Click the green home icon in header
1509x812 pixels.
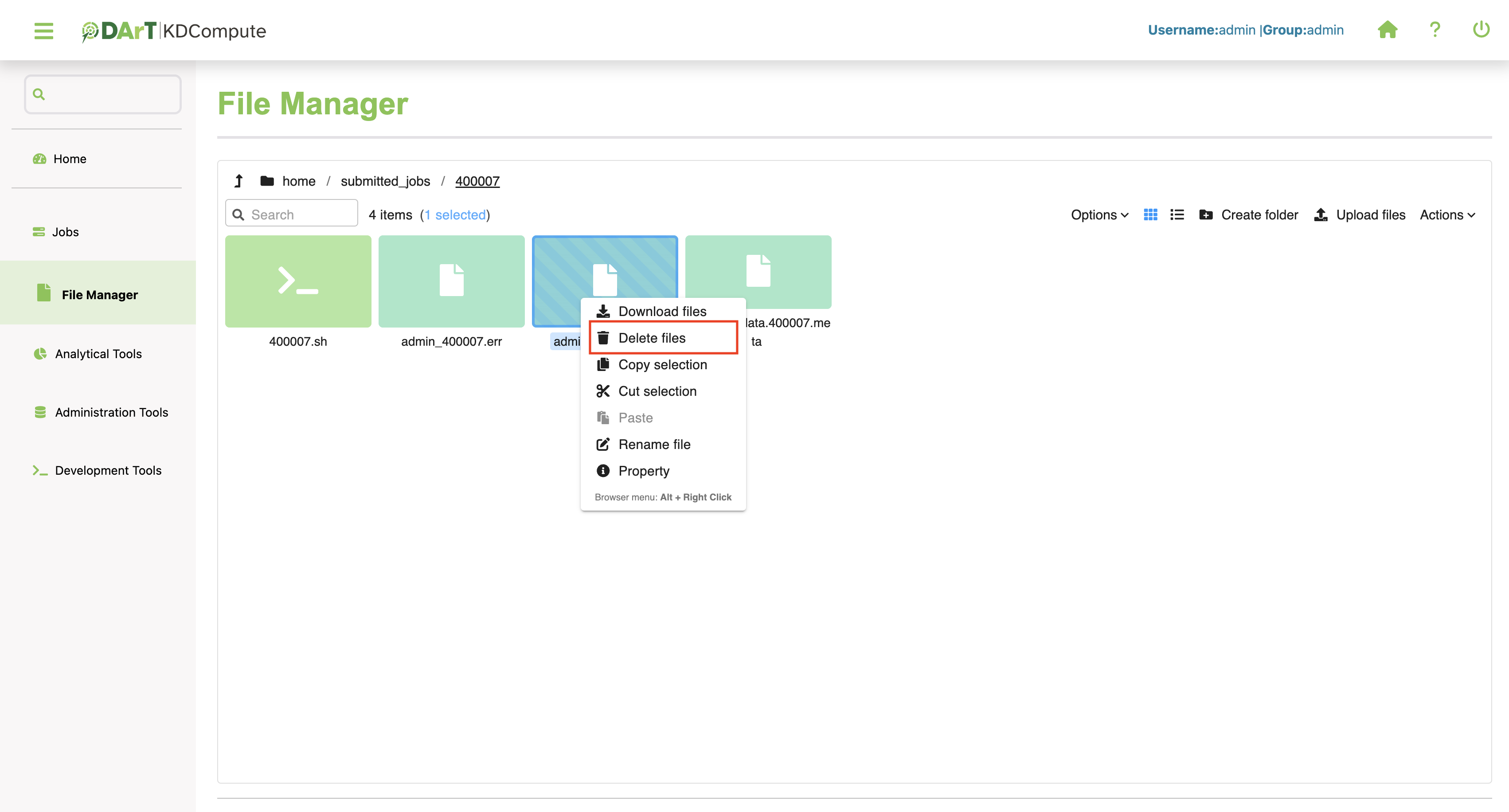1387,29
